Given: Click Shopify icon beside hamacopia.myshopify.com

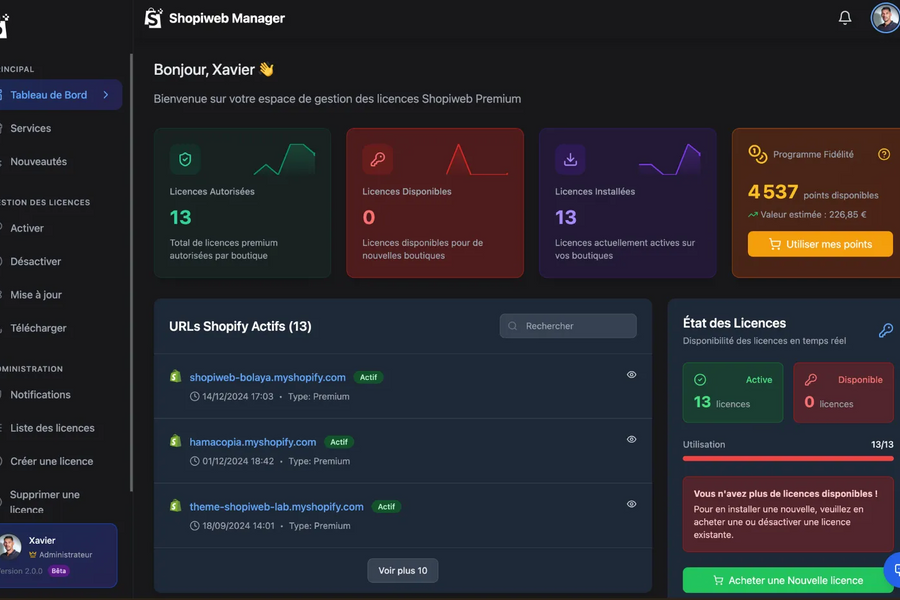Looking at the screenshot, I should [176, 441].
